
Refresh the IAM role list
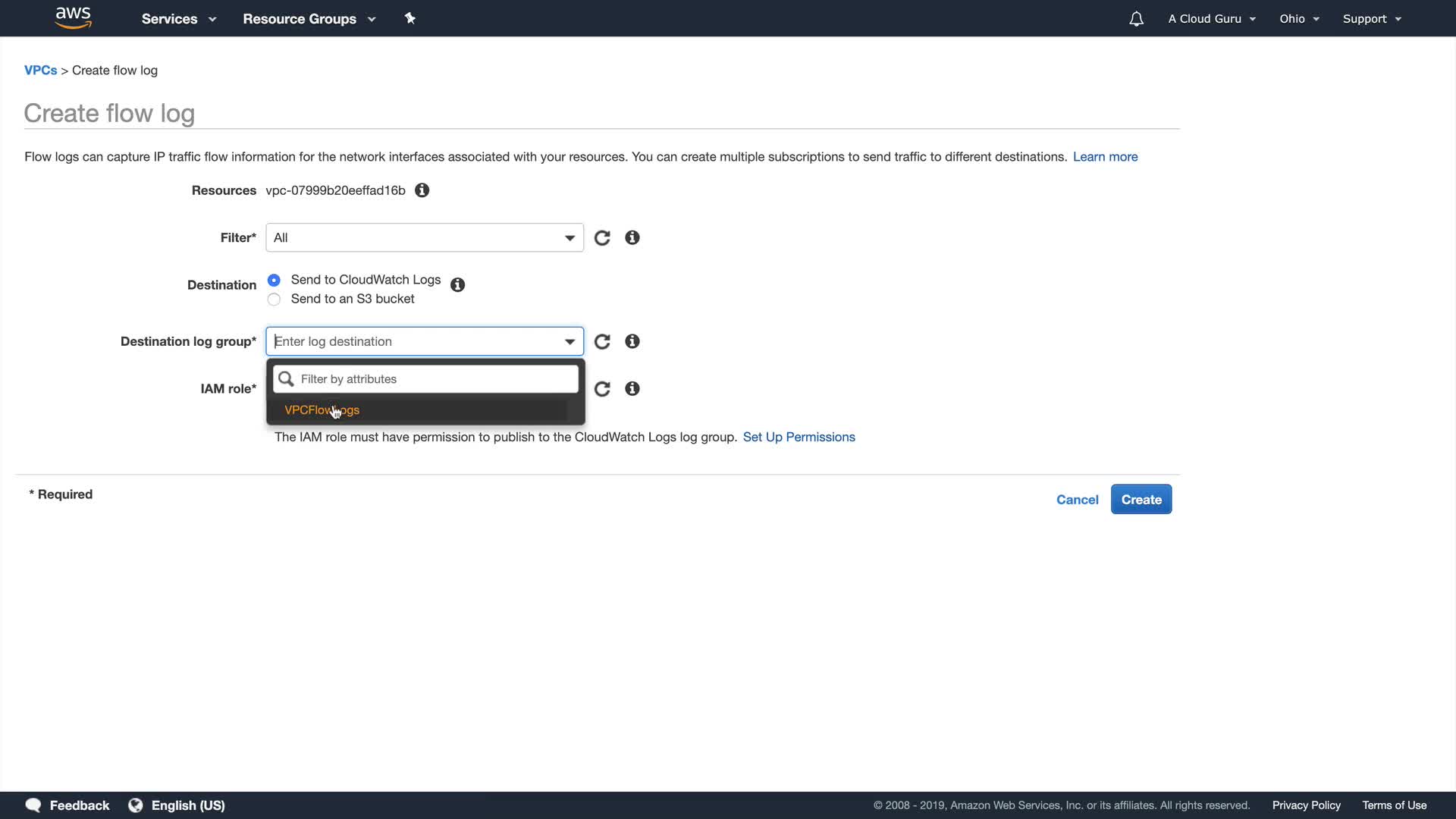602,389
